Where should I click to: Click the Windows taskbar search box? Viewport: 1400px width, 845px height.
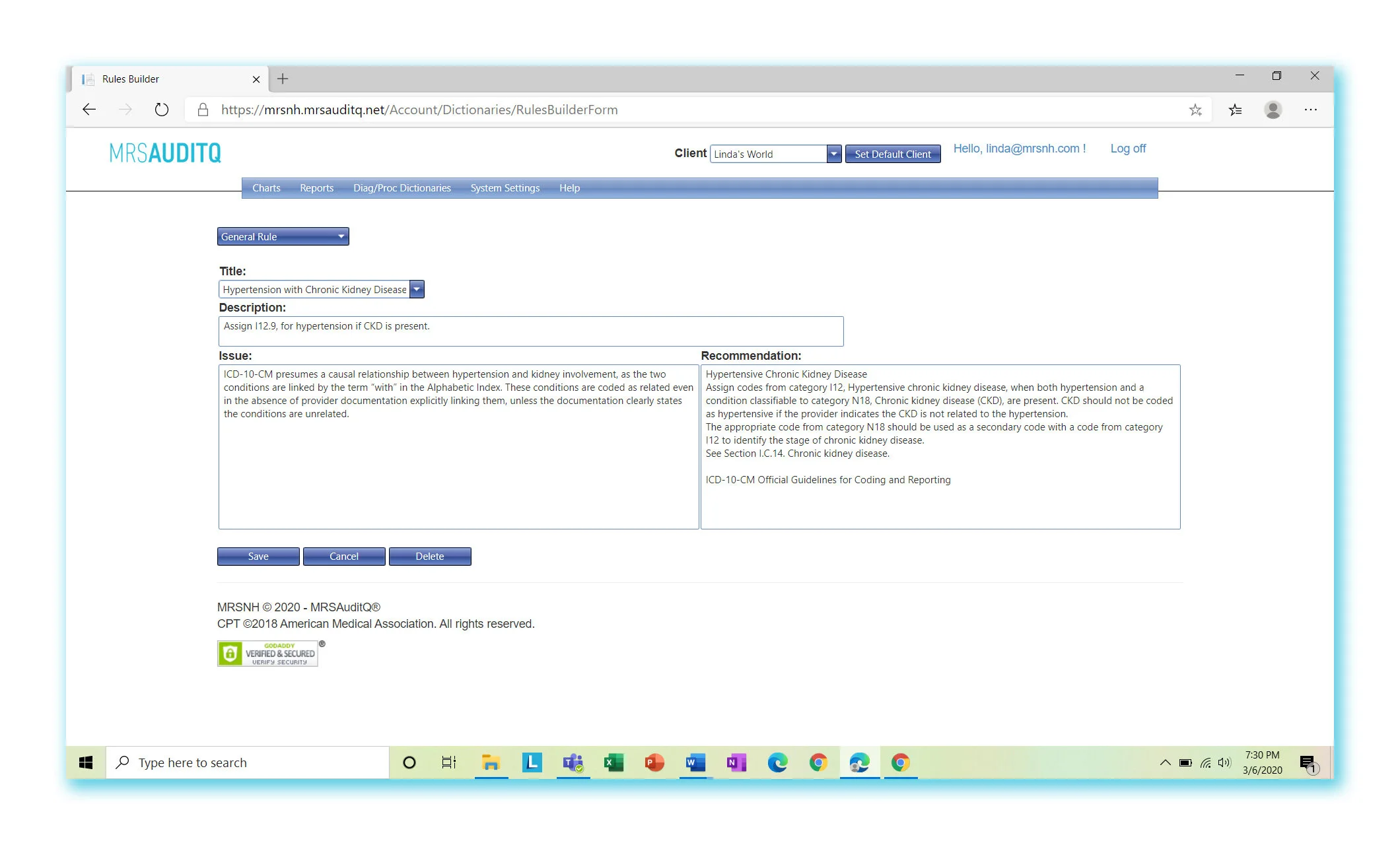[248, 762]
